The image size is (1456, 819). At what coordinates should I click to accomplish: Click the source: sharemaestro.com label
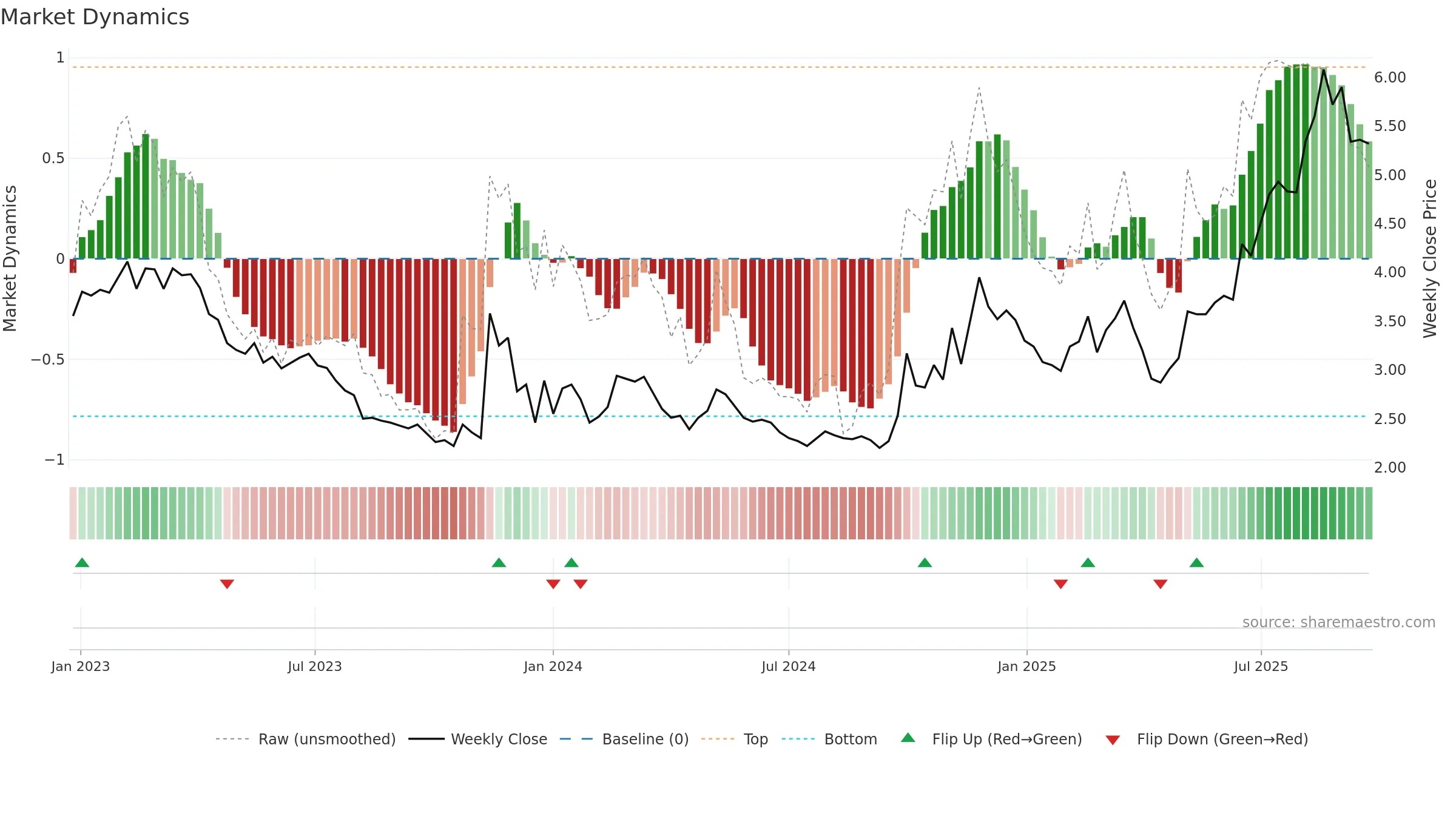click(1339, 622)
